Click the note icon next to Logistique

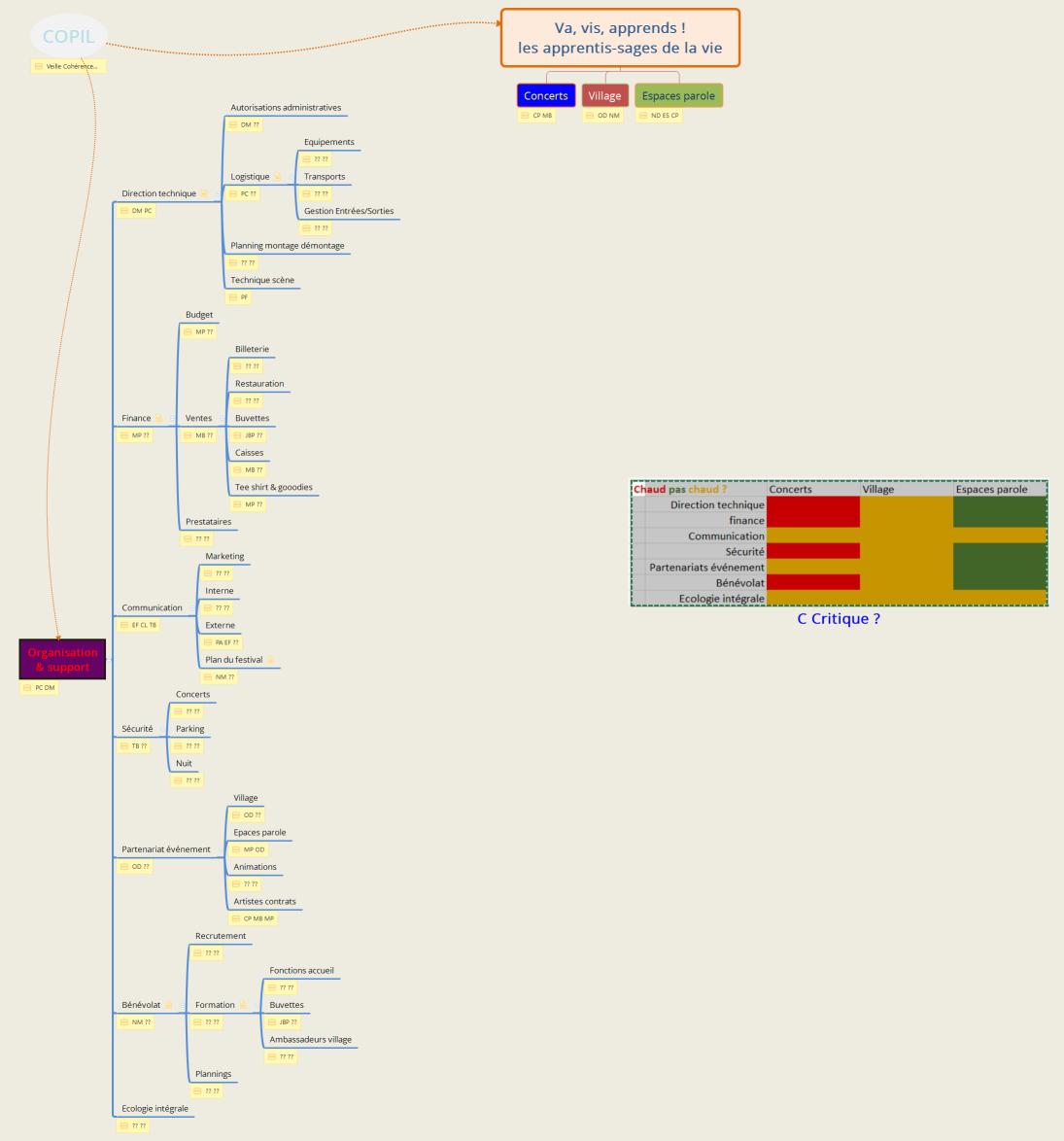278,177
